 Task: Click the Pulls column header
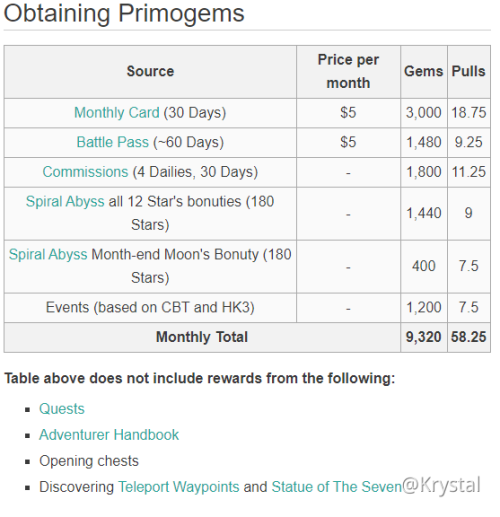pyautogui.click(x=469, y=71)
